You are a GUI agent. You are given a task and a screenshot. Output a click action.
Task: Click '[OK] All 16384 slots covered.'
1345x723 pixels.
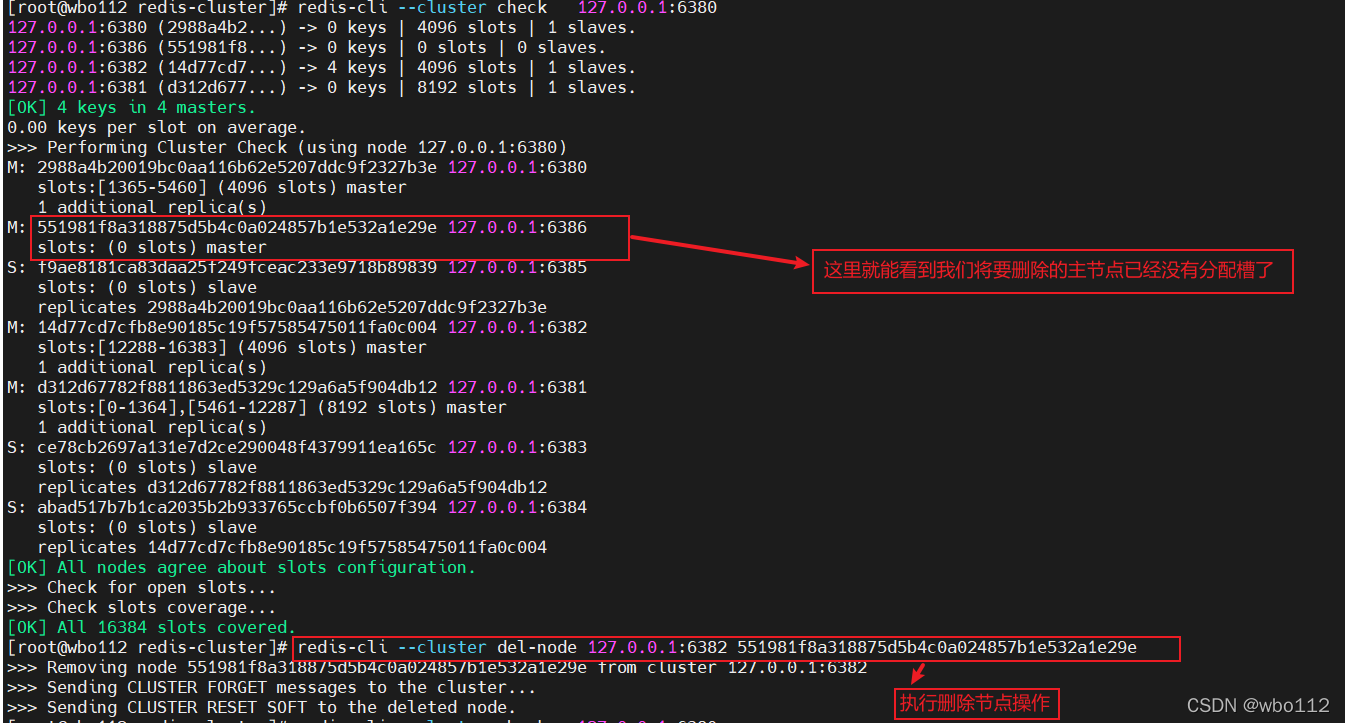tap(151, 627)
